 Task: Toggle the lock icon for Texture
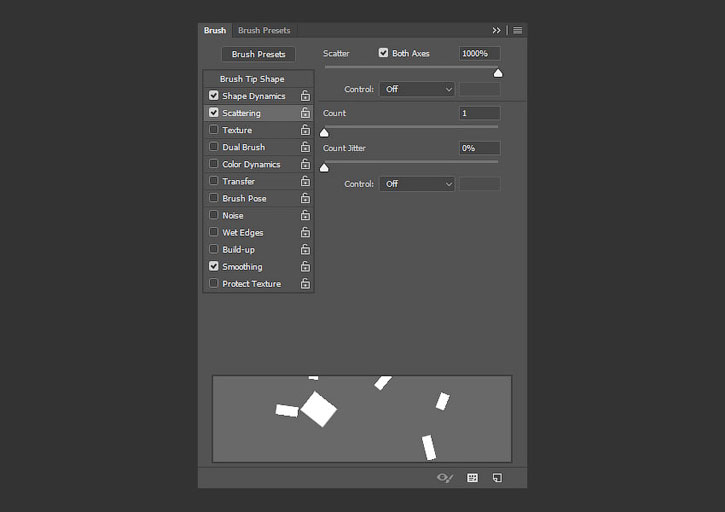(305, 130)
